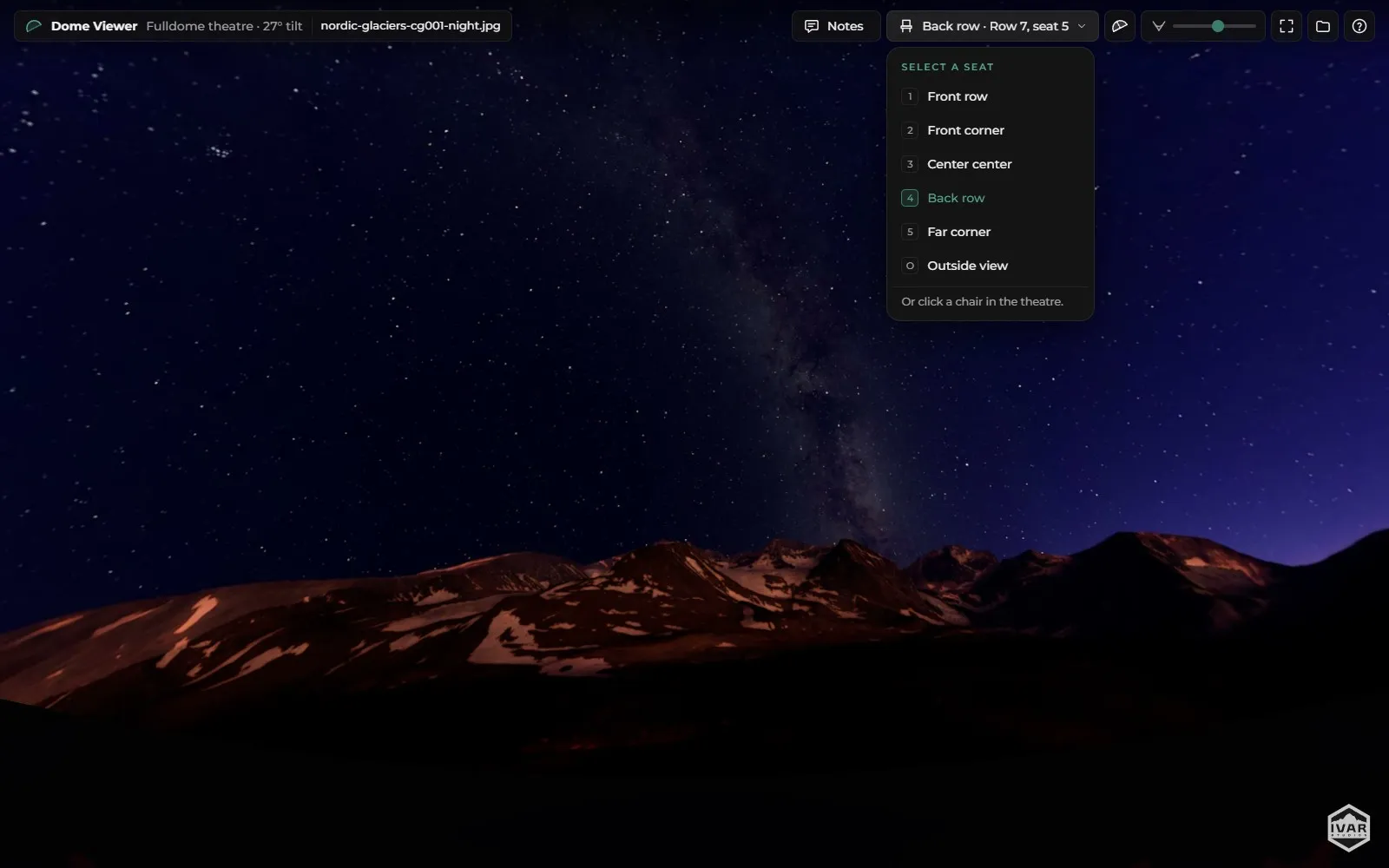Click the Dome Viewer logo
This screenshot has width=1389, height=868.
tap(34, 26)
